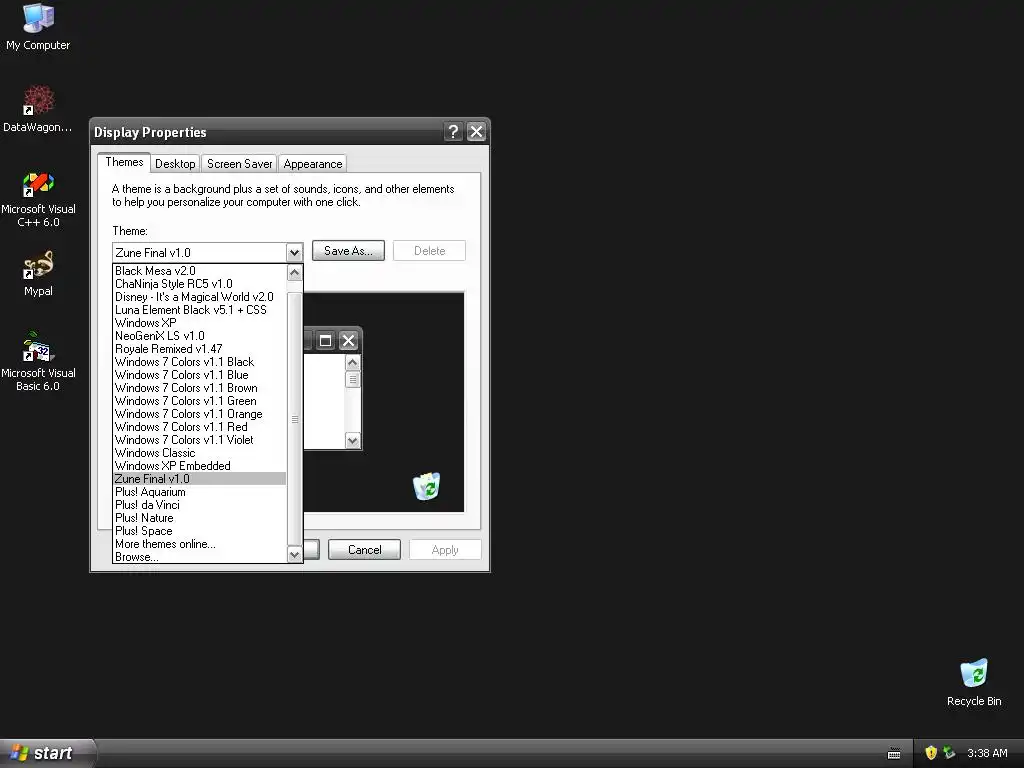Image resolution: width=1024 pixels, height=768 pixels.
Task: Choose Windows 7 Colors v1.1 Green
Action: (x=200, y=401)
